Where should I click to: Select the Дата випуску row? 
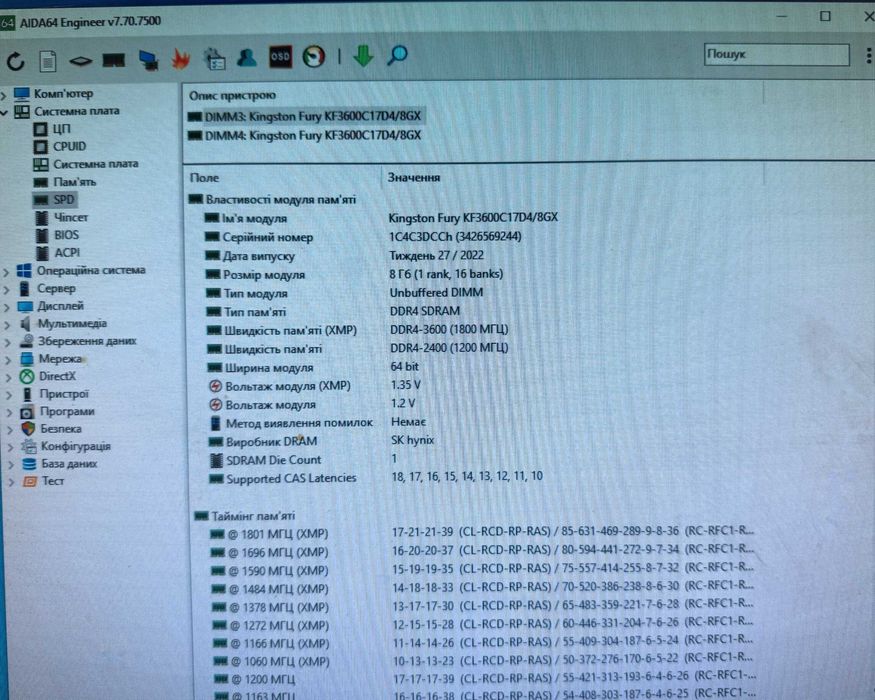[x=344, y=256]
